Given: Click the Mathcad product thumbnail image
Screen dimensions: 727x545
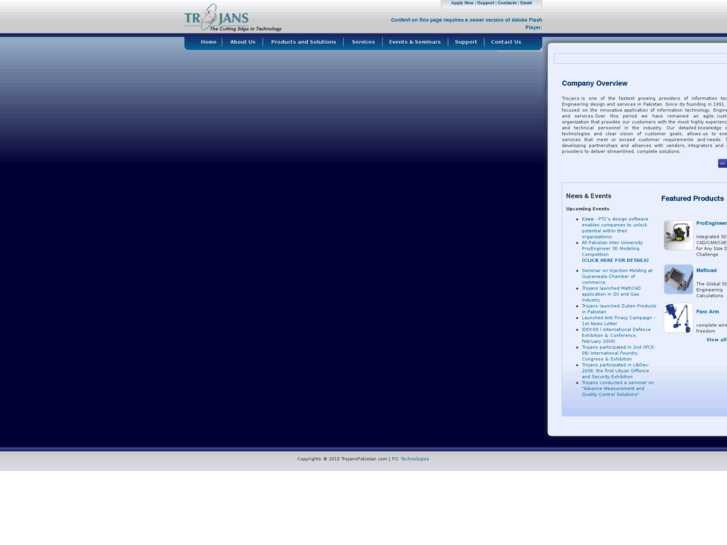Looking at the screenshot, I should pyautogui.click(x=678, y=279).
